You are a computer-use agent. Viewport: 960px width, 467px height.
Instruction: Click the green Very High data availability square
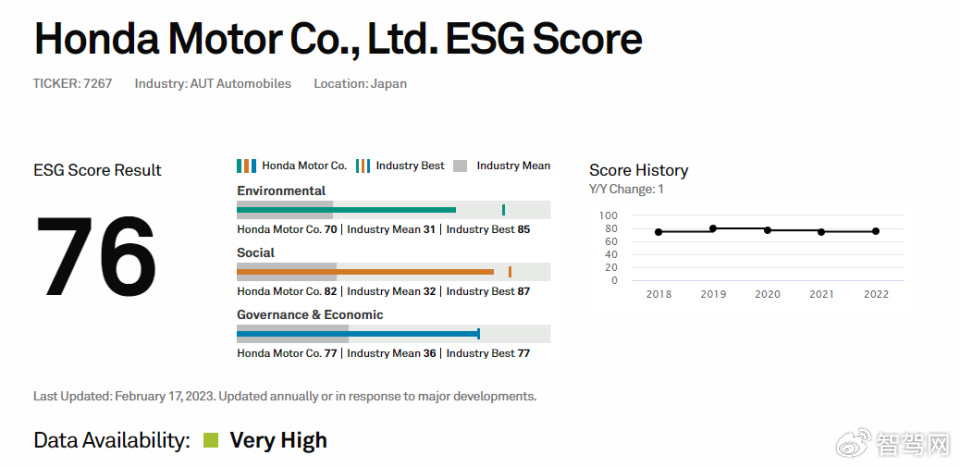point(211,440)
